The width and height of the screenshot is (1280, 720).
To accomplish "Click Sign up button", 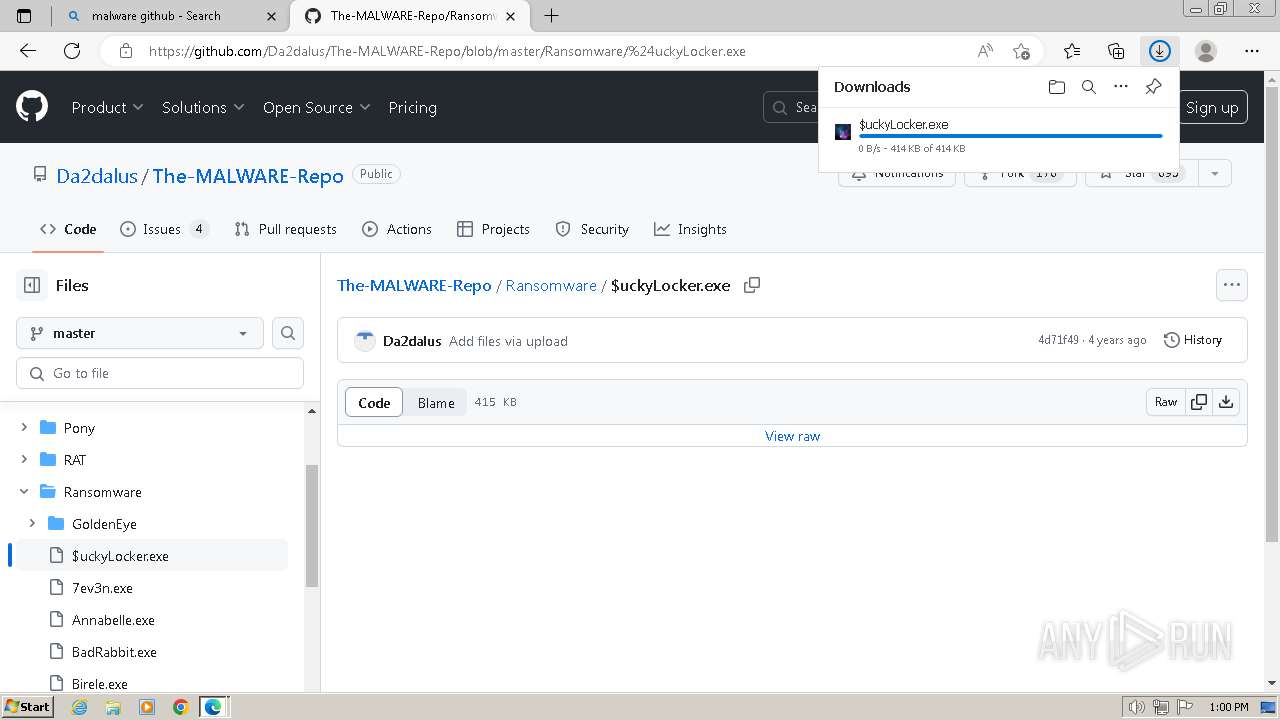I will point(1212,107).
